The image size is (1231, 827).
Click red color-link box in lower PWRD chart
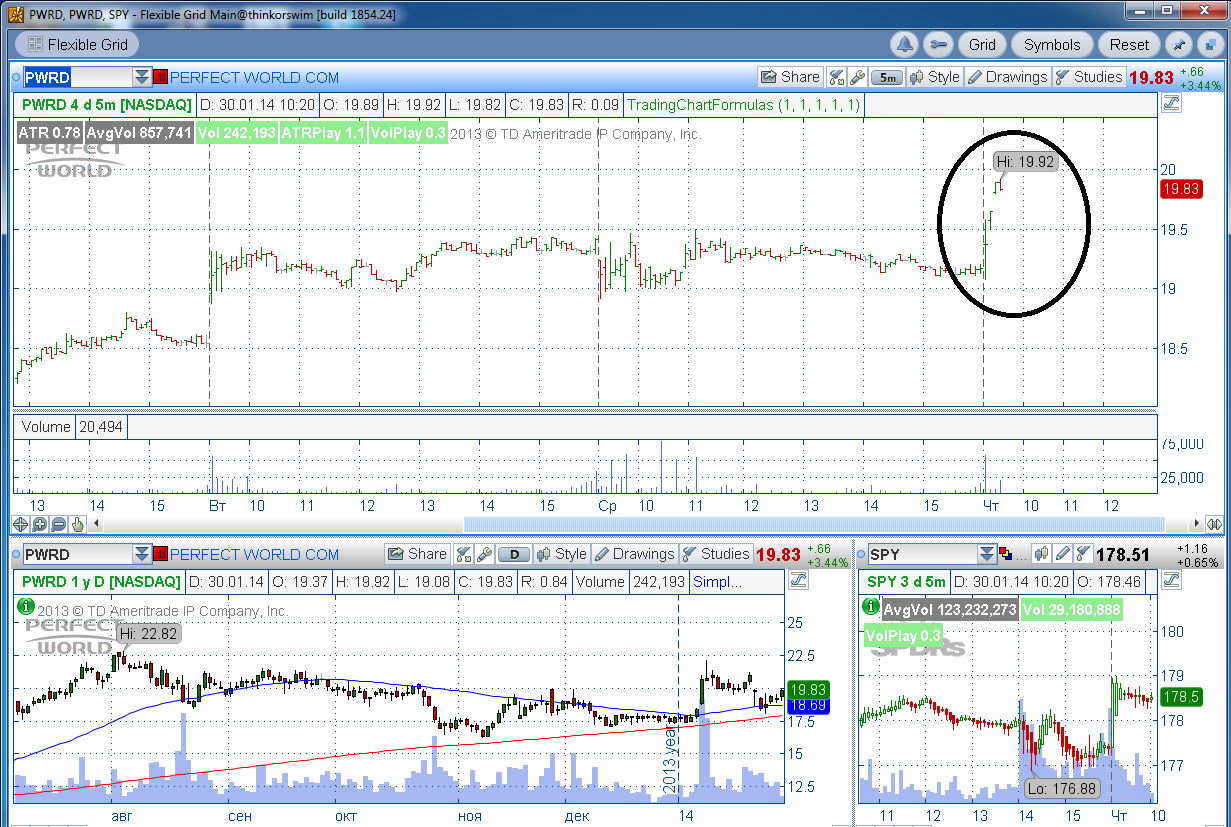(x=160, y=554)
